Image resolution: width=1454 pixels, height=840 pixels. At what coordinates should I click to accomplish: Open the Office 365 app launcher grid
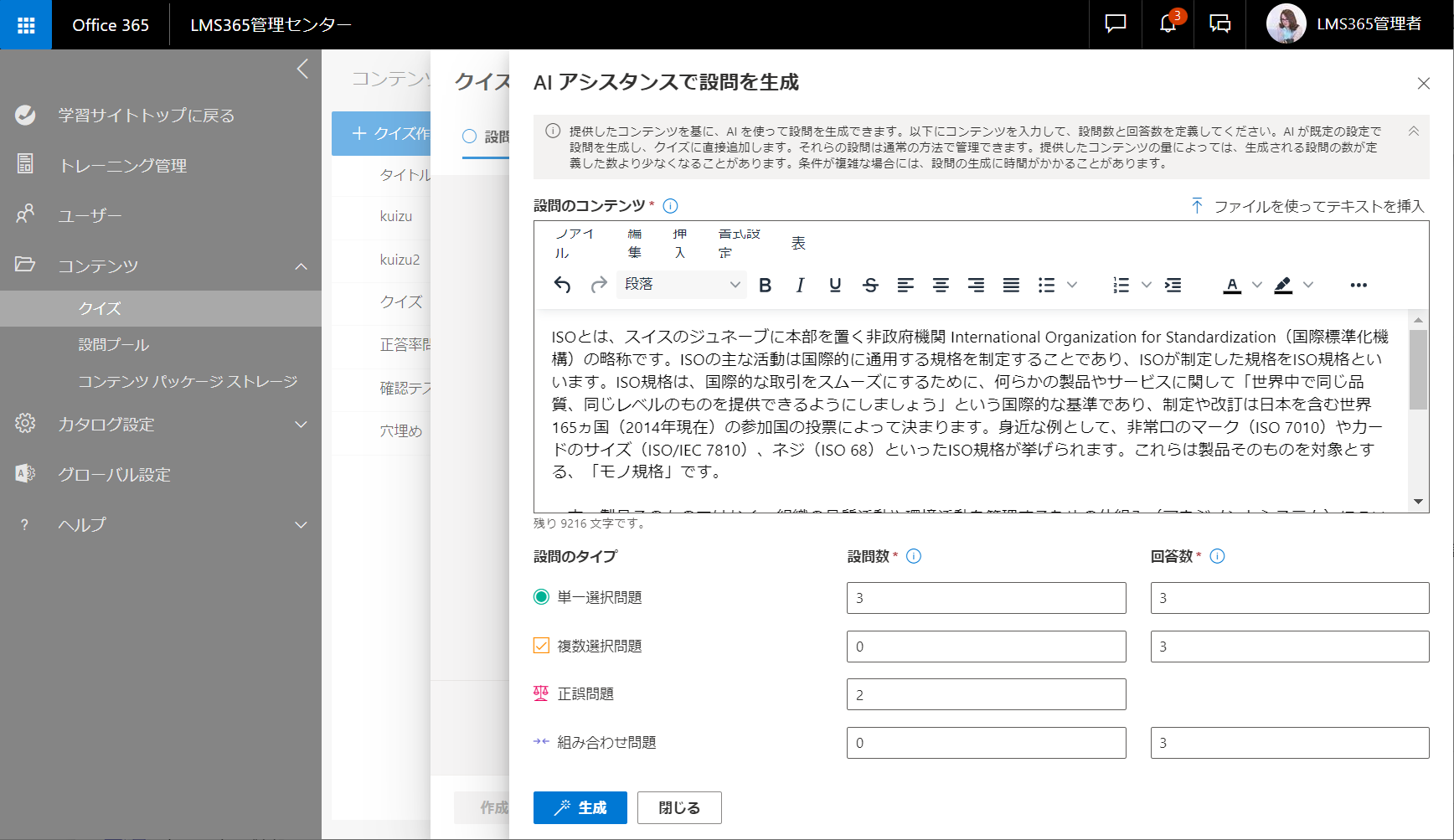pos(26,25)
